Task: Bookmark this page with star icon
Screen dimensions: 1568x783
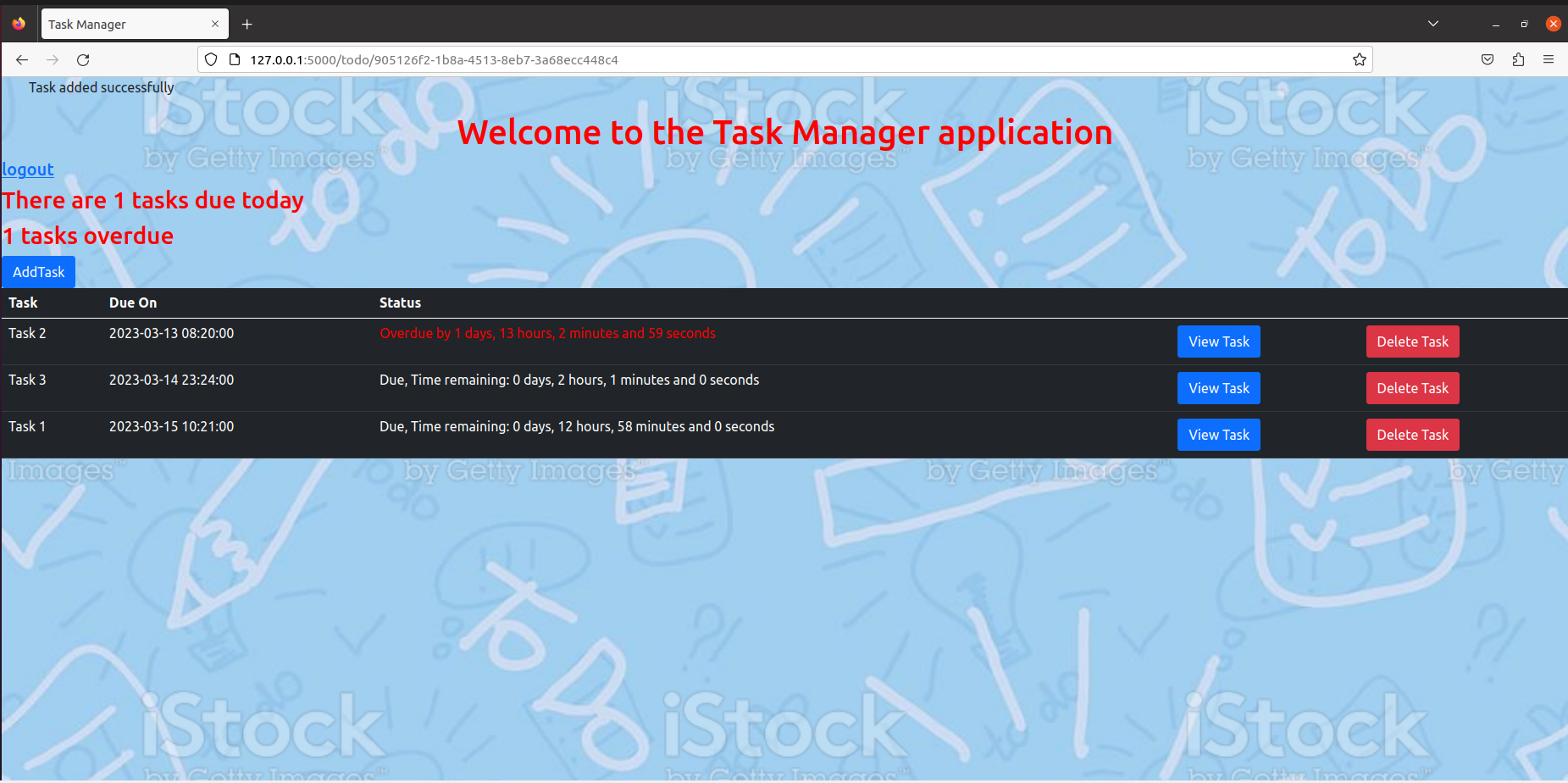Action: pos(1359,59)
